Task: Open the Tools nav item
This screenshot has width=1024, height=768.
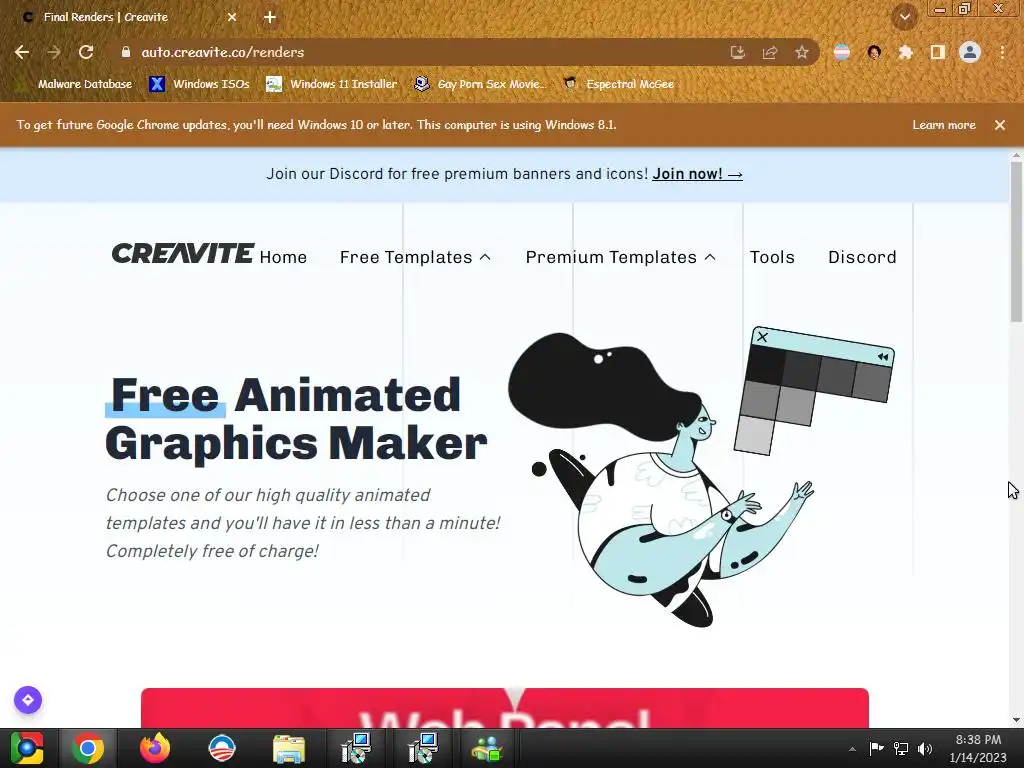Action: (772, 257)
